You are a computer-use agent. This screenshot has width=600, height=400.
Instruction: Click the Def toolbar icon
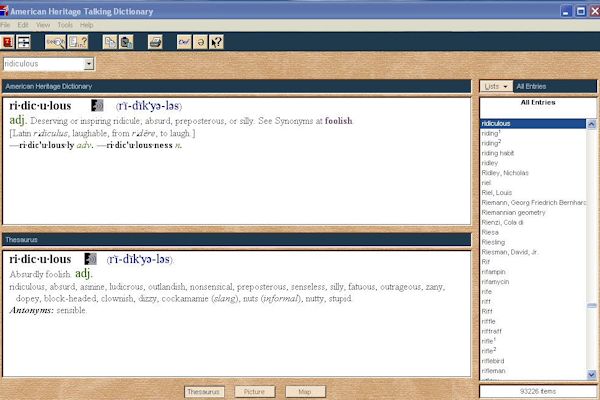pyautogui.click(x=184, y=42)
